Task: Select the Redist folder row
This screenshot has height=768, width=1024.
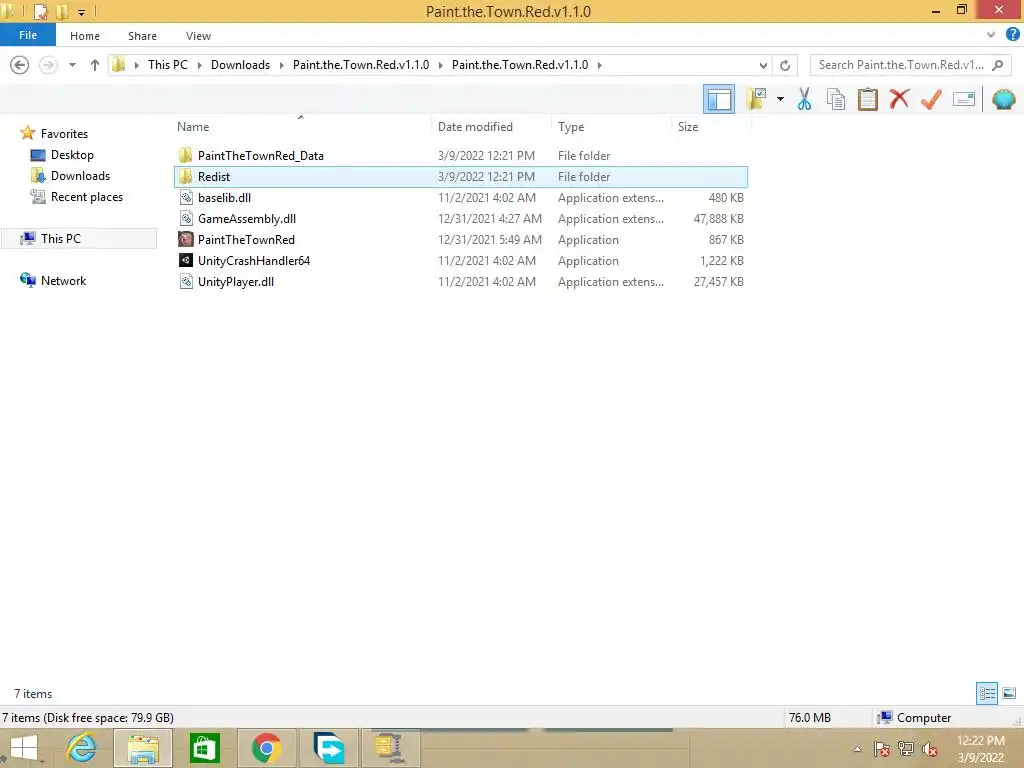Action: tap(461, 176)
